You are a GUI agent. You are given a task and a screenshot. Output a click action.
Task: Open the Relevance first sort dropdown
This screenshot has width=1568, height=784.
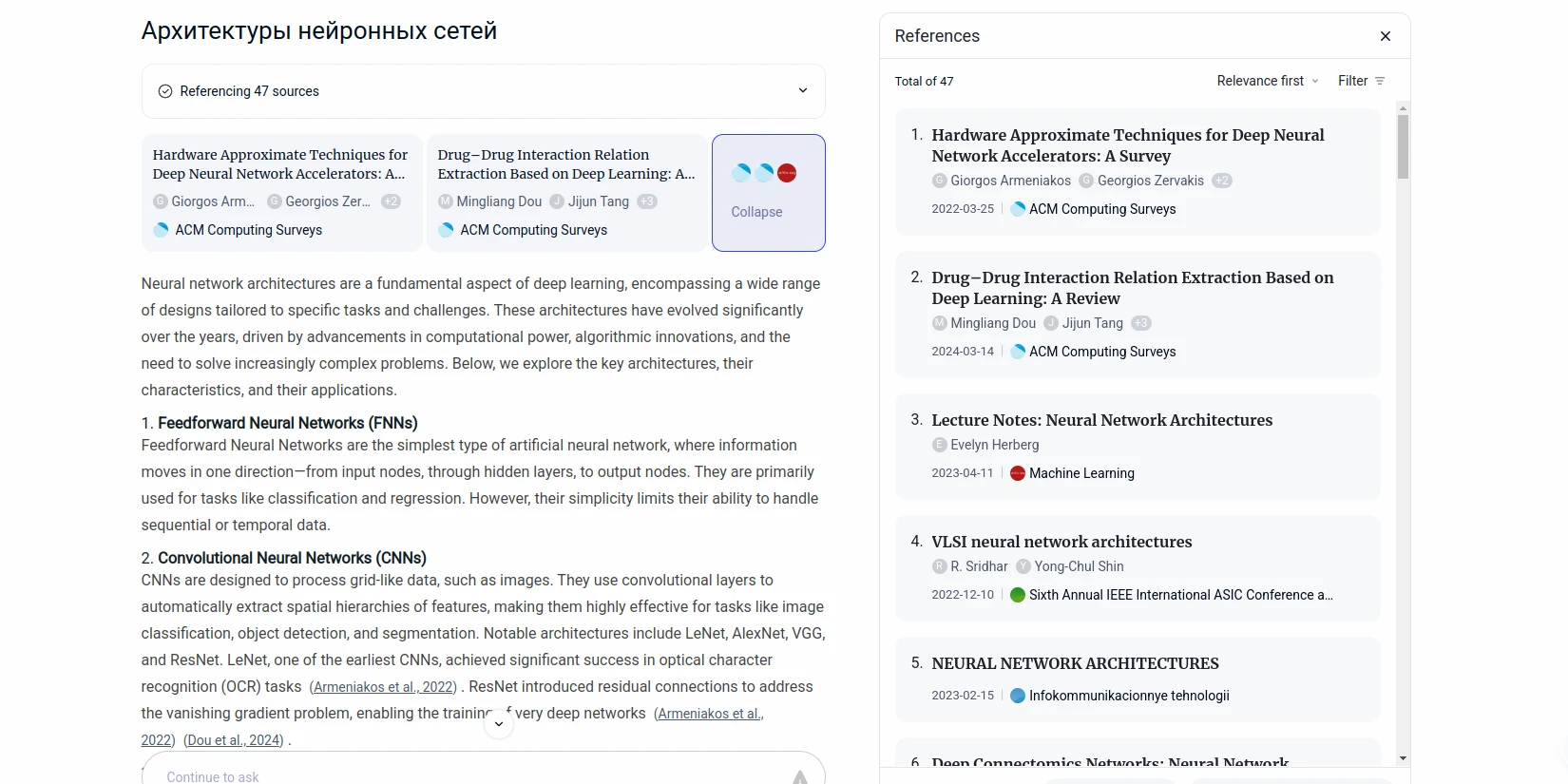click(1267, 81)
